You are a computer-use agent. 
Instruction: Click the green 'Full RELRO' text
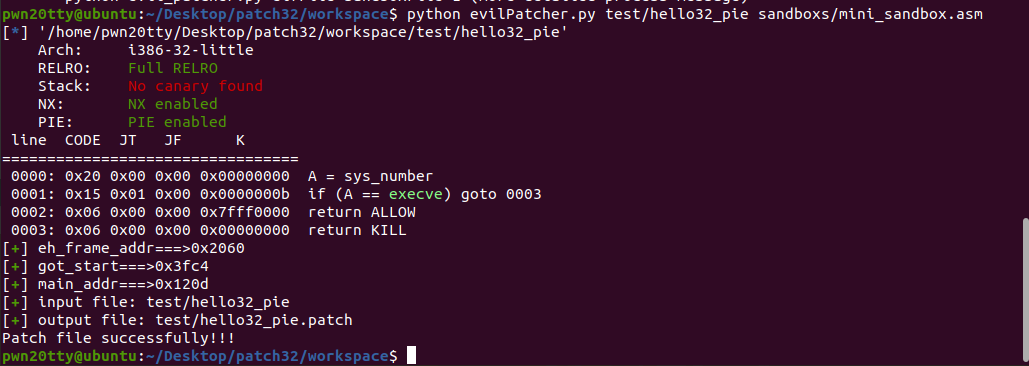pyautogui.click(x=173, y=68)
